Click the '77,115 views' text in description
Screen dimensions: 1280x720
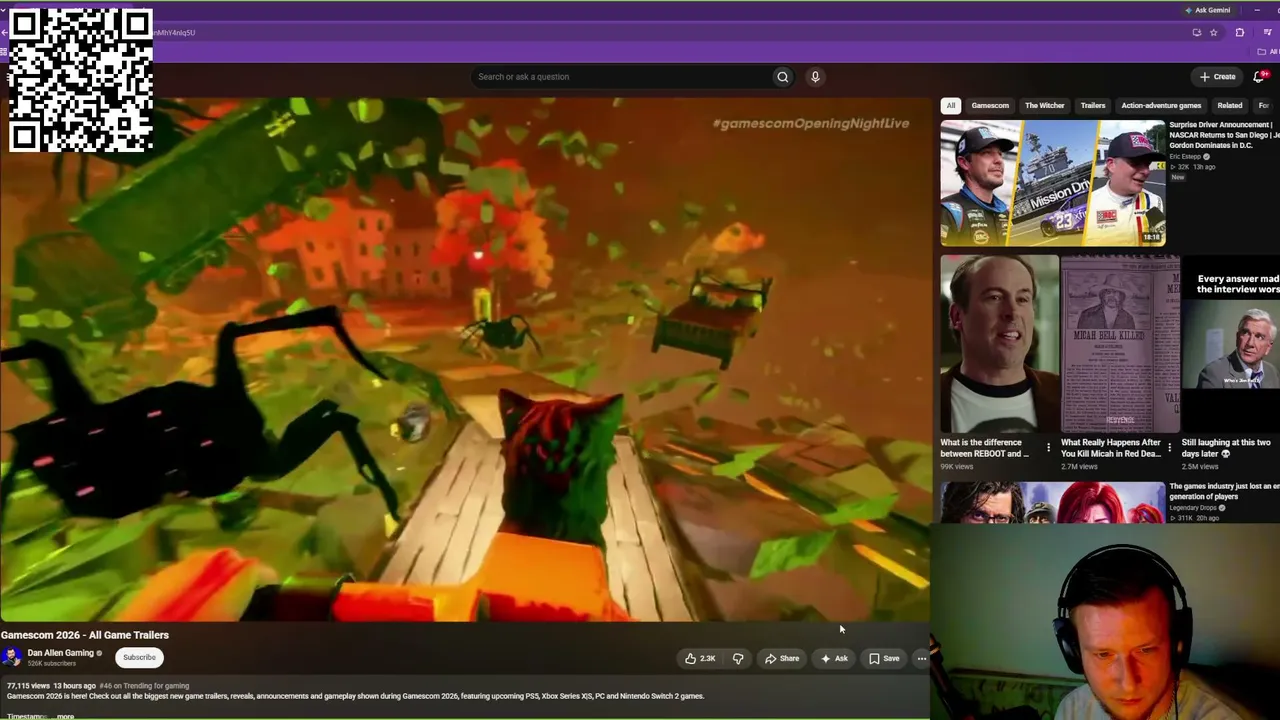(28, 686)
